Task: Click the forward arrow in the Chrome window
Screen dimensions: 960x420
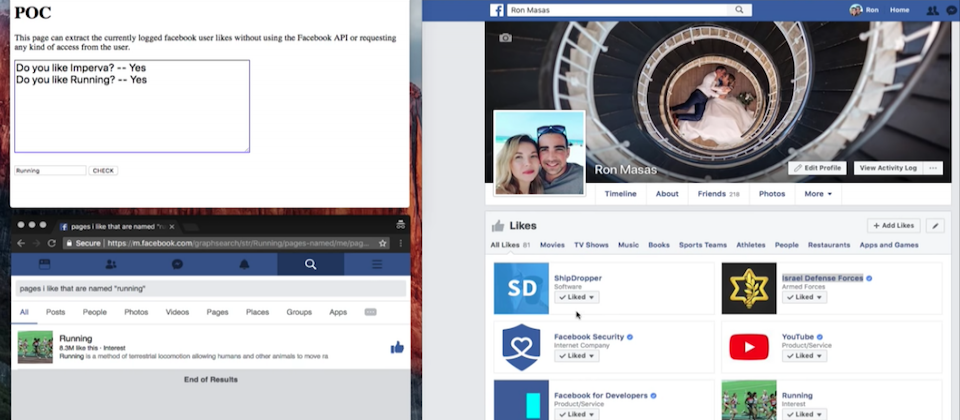Action: click(36, 243)
